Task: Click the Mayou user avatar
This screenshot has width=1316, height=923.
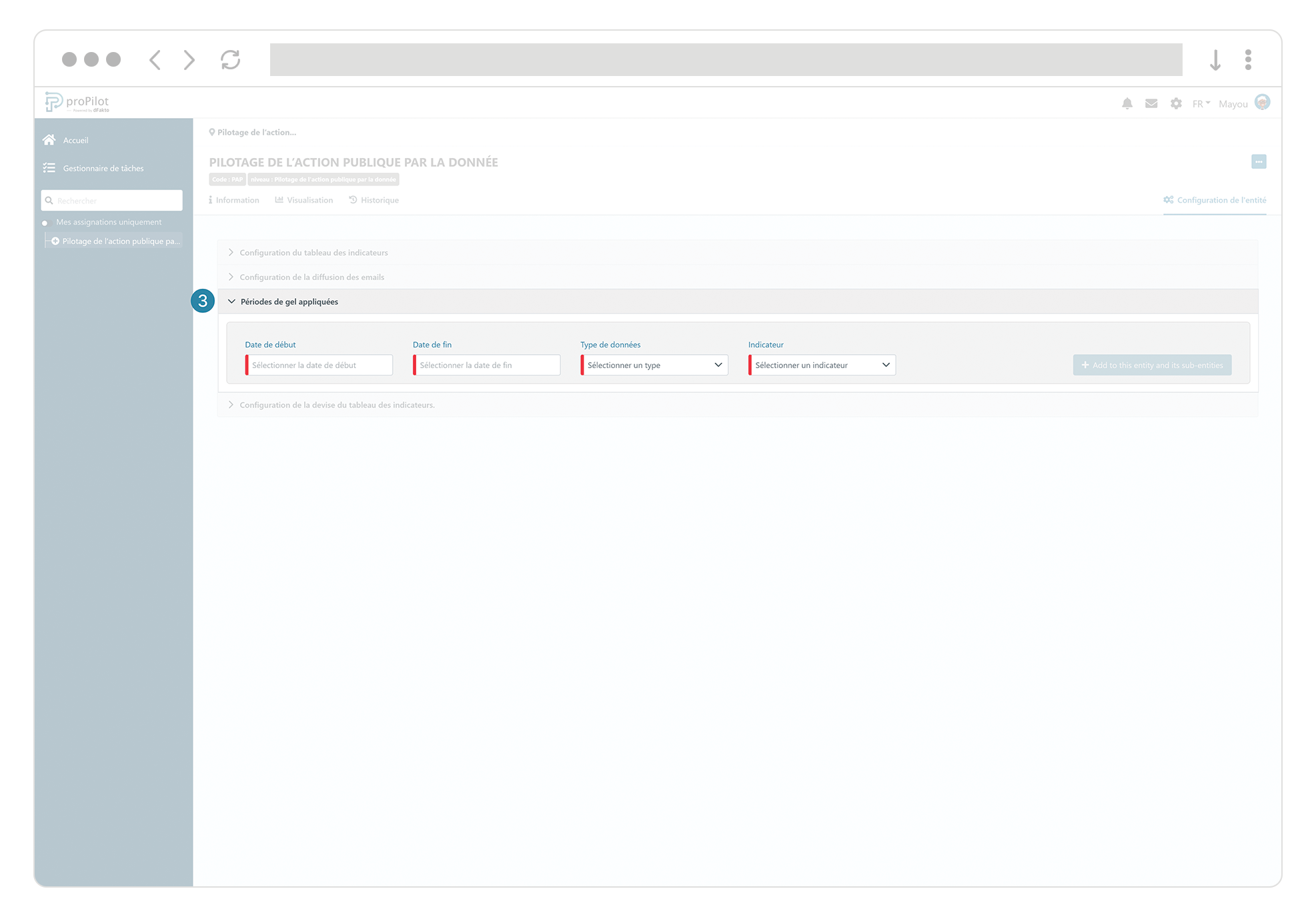Action: 1262,102
